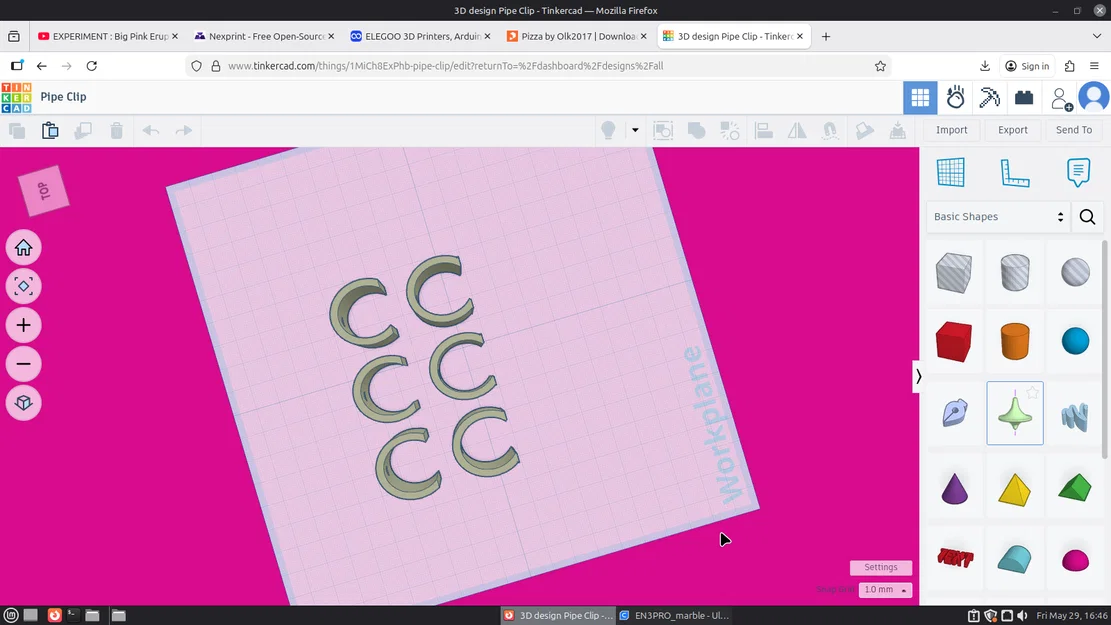Select the Scribble shape

pos(954,412)
